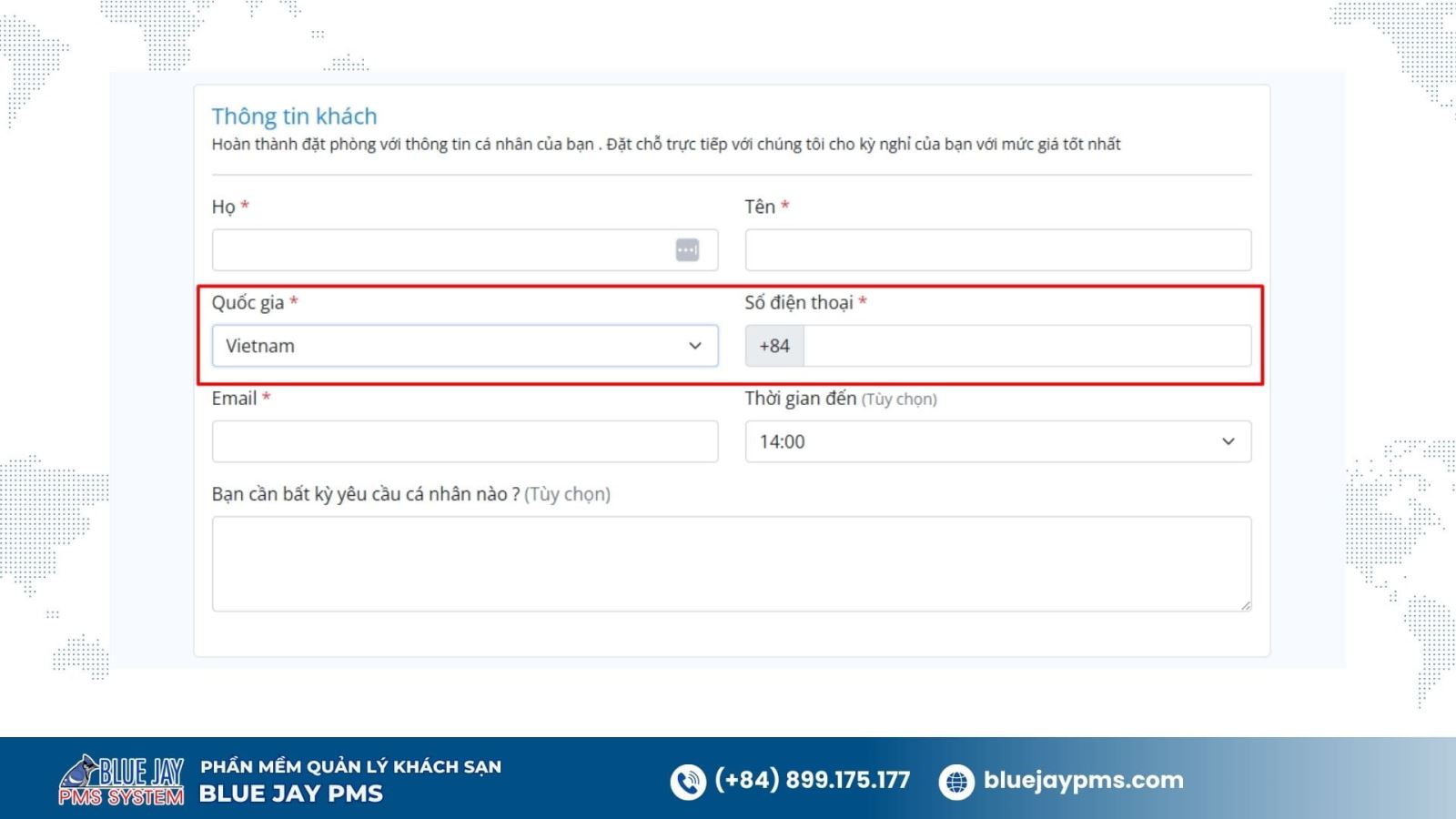This screenshot has width=1456, height=819.
Task: Click the Tên field label
Action: (760, 207)
